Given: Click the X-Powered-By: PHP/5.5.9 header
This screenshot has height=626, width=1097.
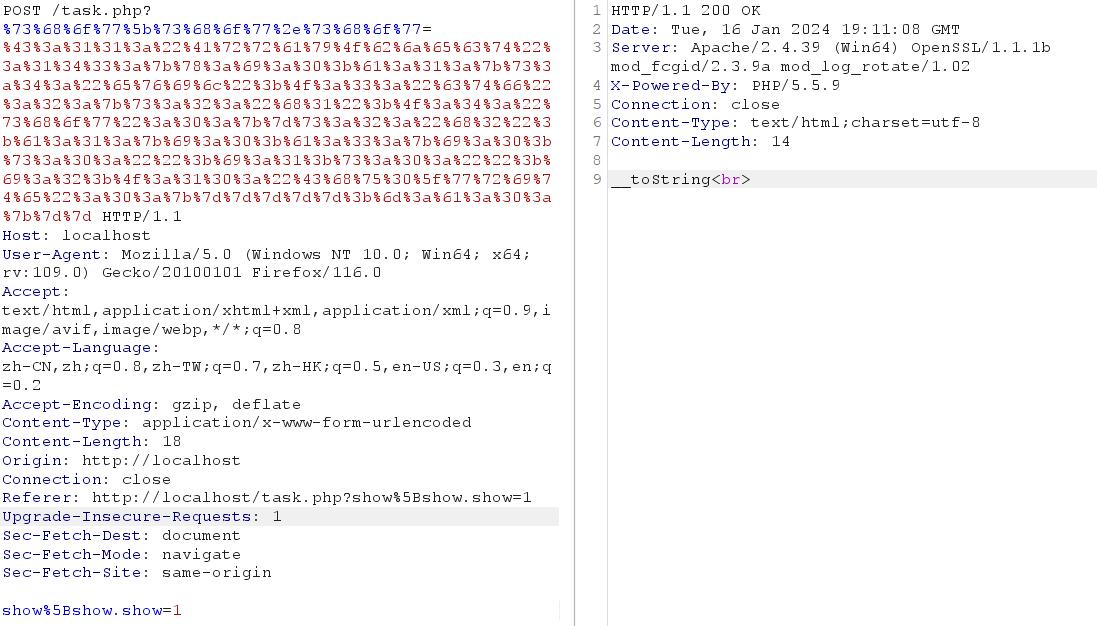Looking at the screenshot, I should coord(725,86).
